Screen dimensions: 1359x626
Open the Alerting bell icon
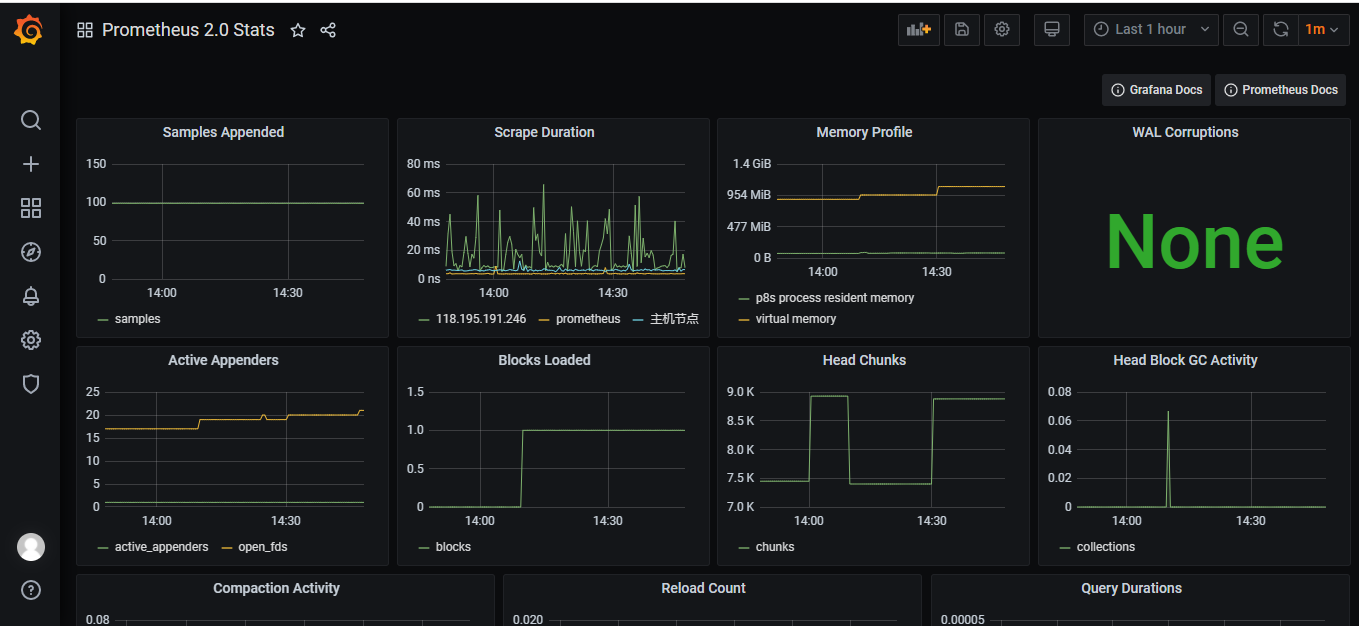(x=31, y=296)
